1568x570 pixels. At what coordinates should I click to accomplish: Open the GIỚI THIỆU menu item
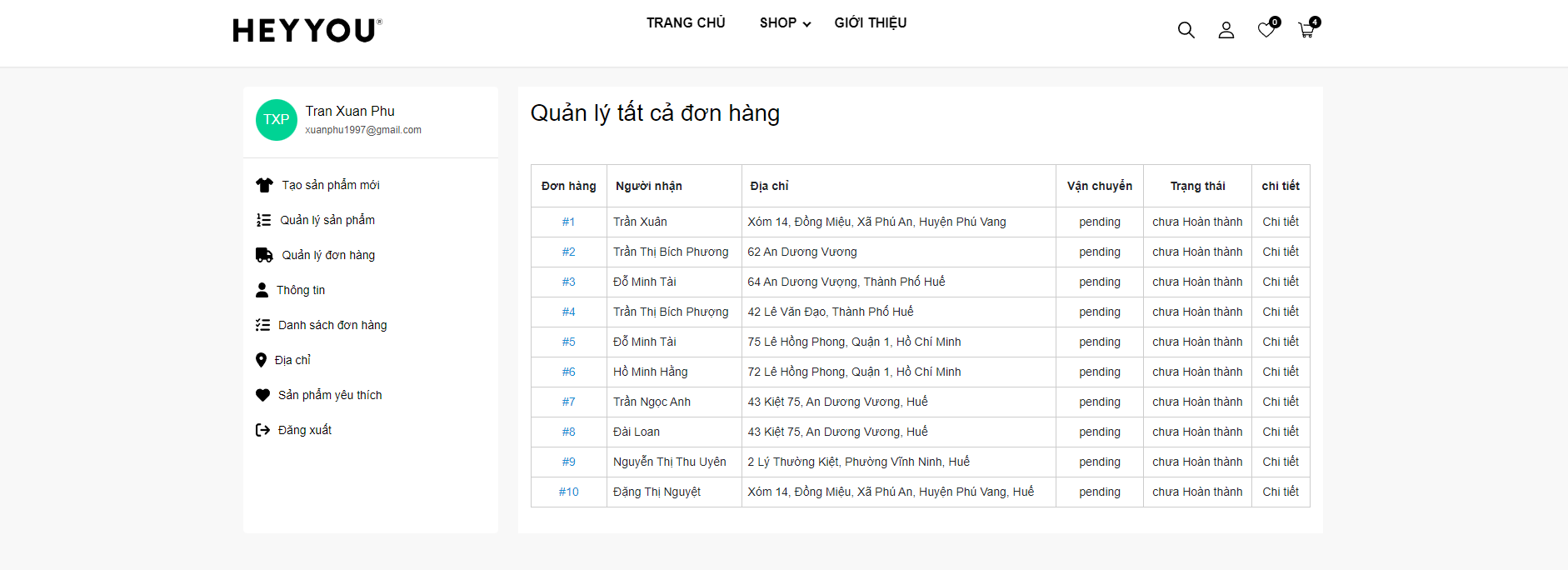pyautogui.click(x=871, y=23)
